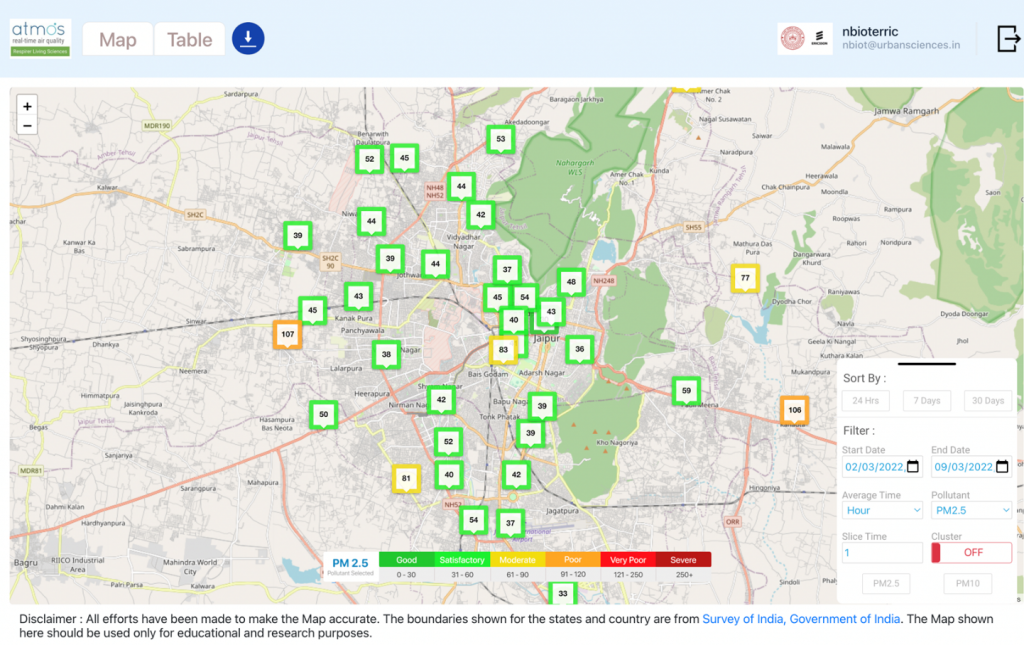Switch to the Table tab
The image size is (1024, 645).
click(189, 40)
